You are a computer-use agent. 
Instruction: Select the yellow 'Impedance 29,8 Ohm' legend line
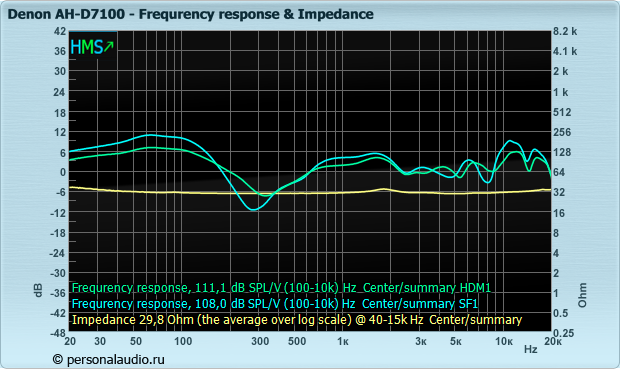point(297,320)
